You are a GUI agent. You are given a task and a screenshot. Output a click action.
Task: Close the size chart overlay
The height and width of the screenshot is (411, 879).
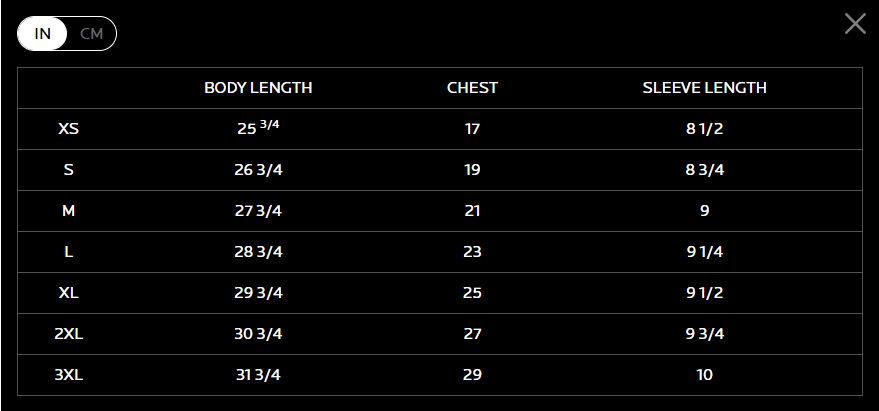[855, 24]
